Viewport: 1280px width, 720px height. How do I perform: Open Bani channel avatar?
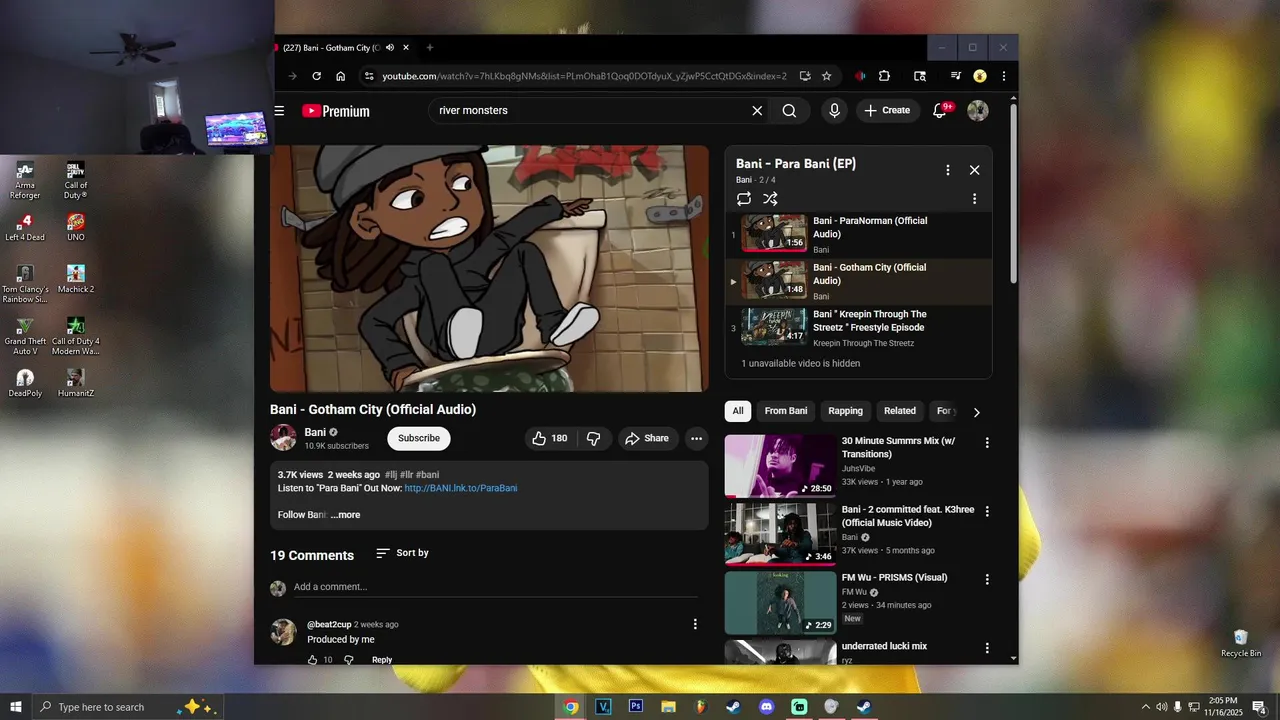(x=284, y=438)
